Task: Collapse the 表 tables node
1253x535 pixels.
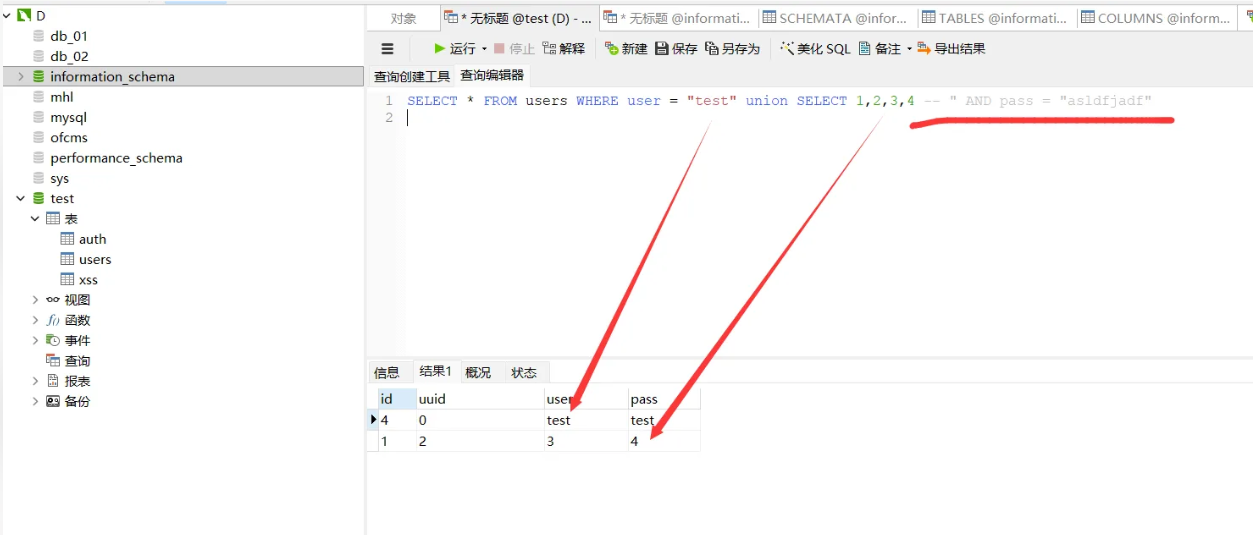Action: [35, 218]
